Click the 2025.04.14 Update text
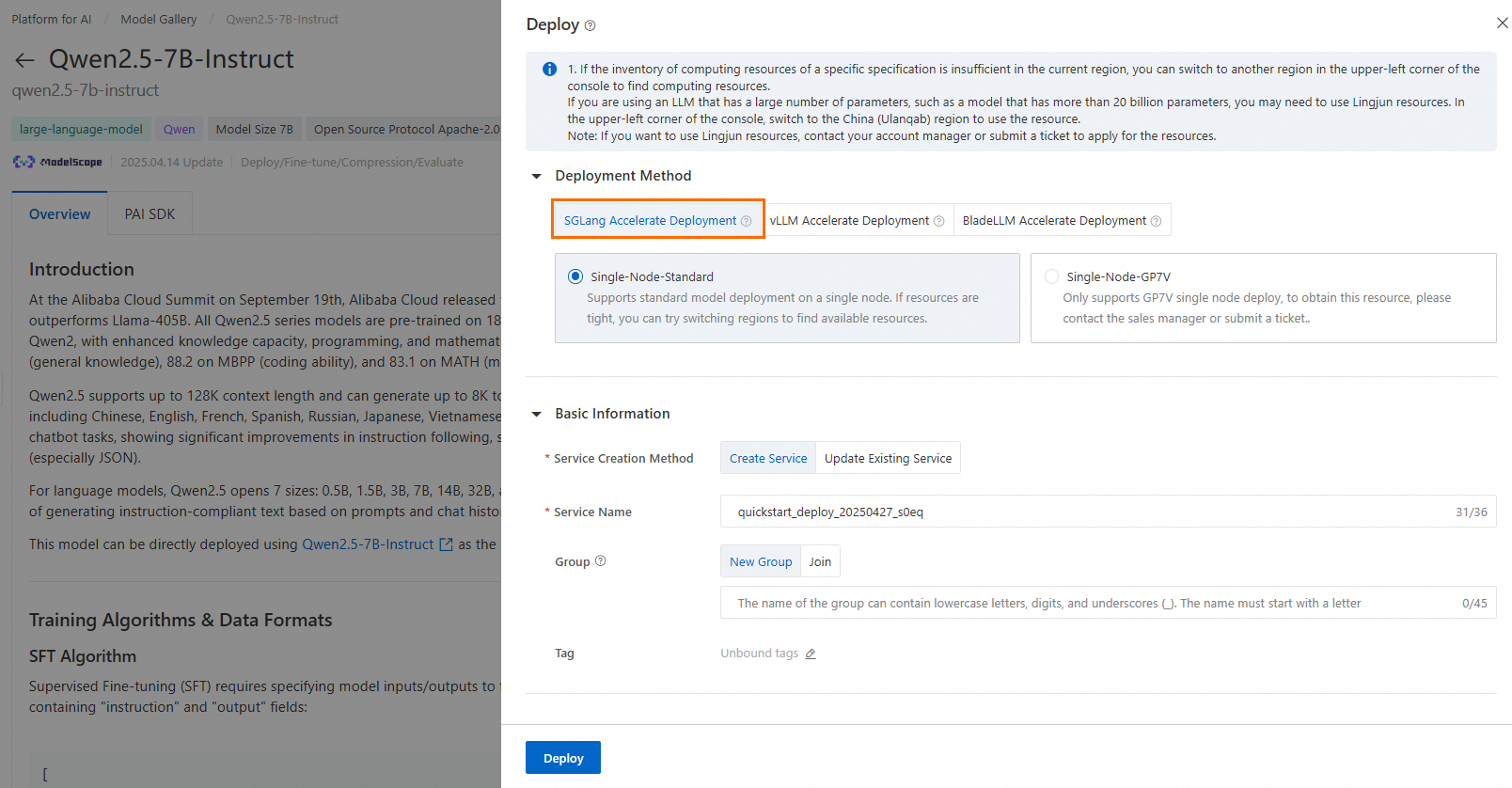 click(x=172, y=162)
